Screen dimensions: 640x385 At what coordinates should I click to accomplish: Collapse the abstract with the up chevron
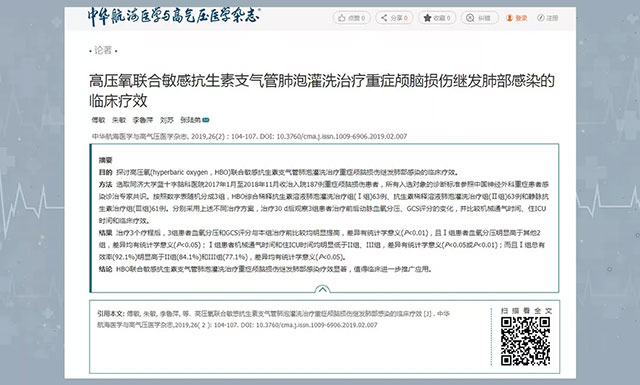(x=322, y=289)
